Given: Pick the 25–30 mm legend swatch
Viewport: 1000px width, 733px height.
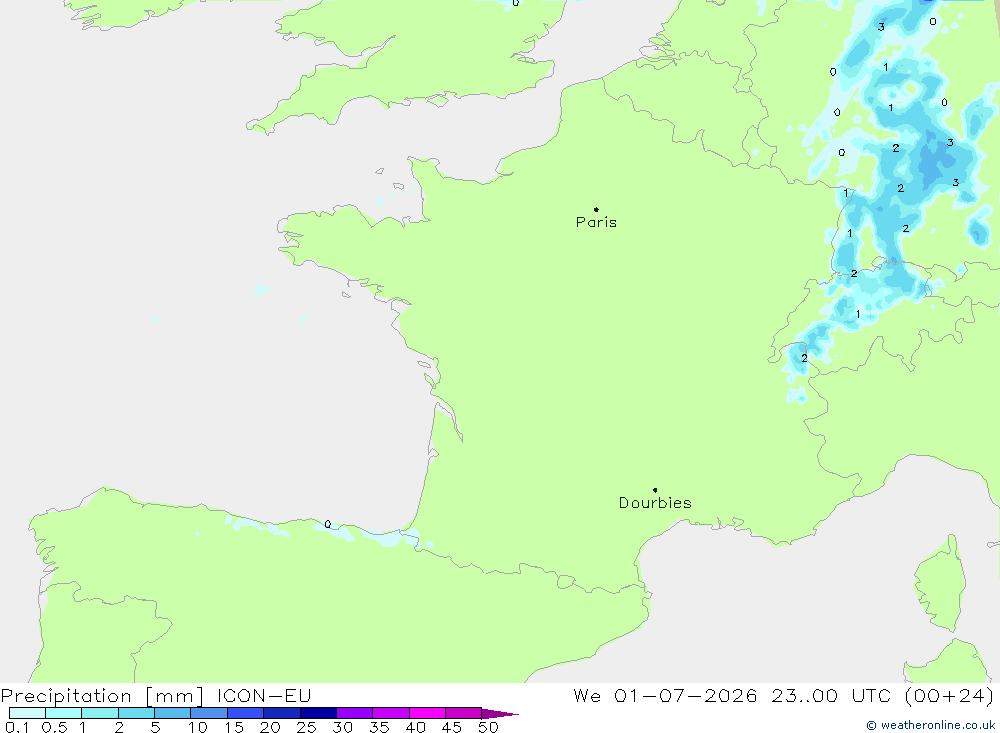Looking at the screenshot, I should coord(318,713).
